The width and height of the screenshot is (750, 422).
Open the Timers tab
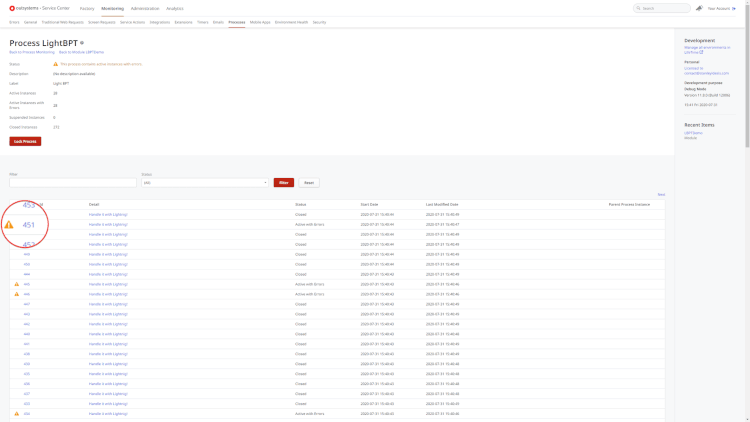click(203, 21)
